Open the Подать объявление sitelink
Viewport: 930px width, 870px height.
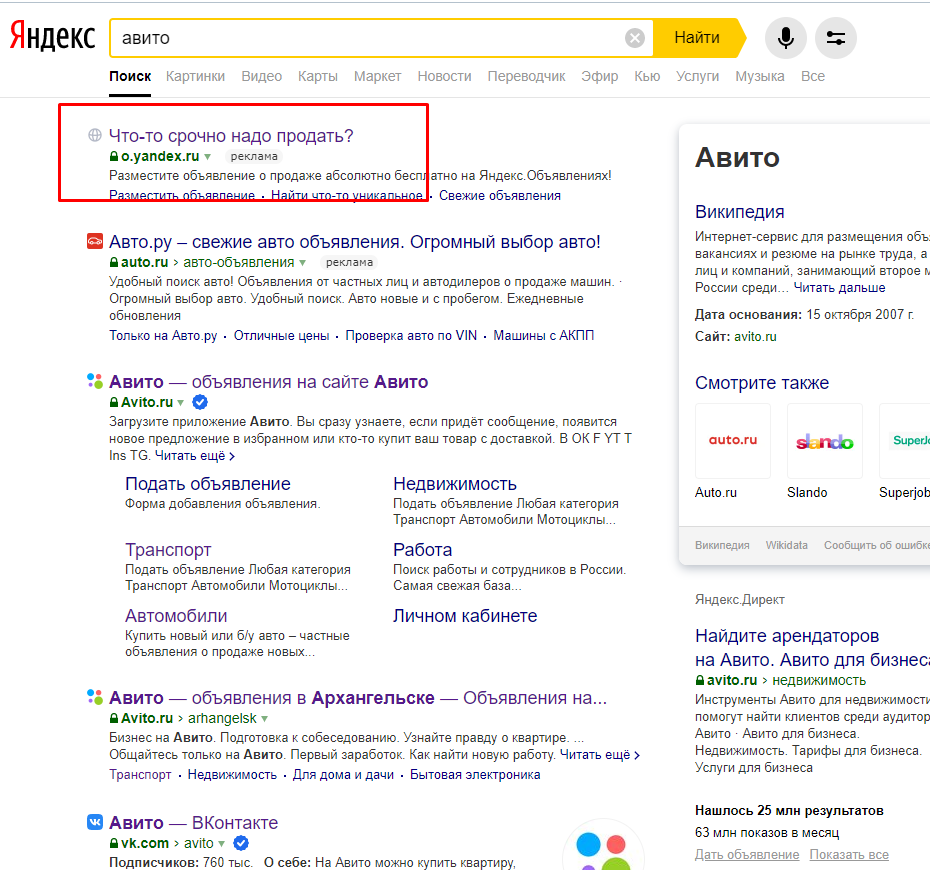(208, 484)
